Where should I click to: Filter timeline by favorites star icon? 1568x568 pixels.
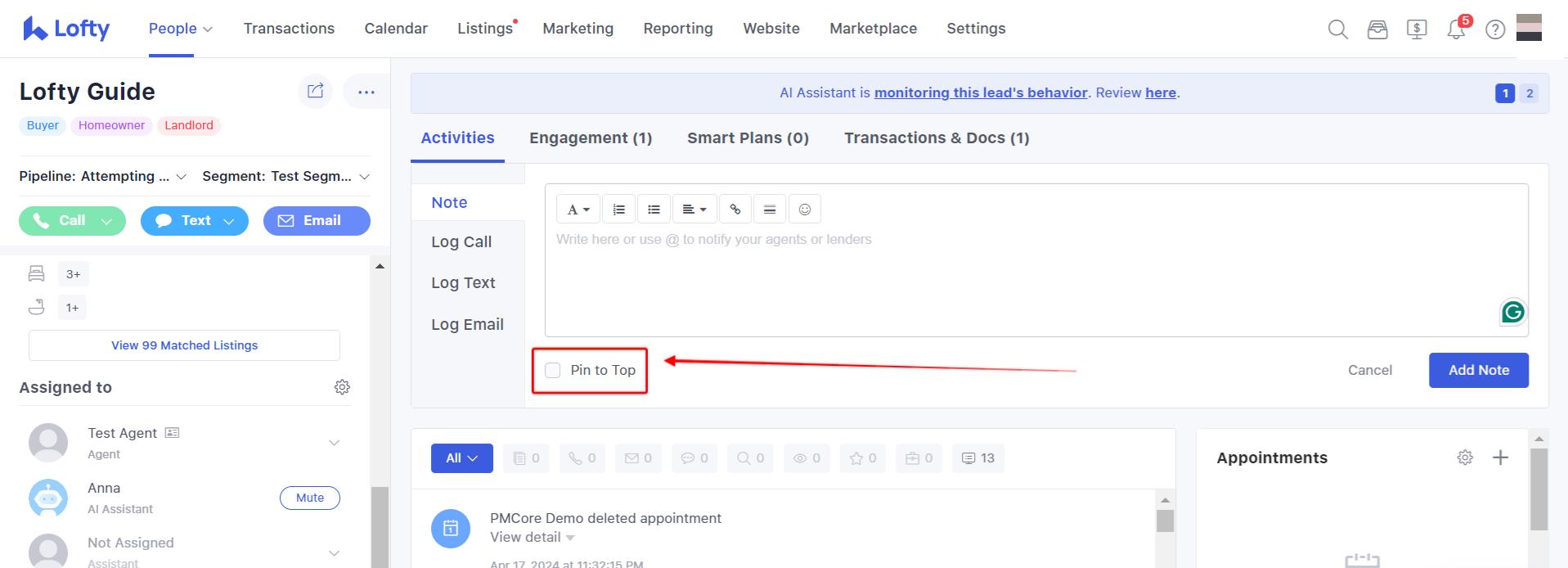point(862,458)
